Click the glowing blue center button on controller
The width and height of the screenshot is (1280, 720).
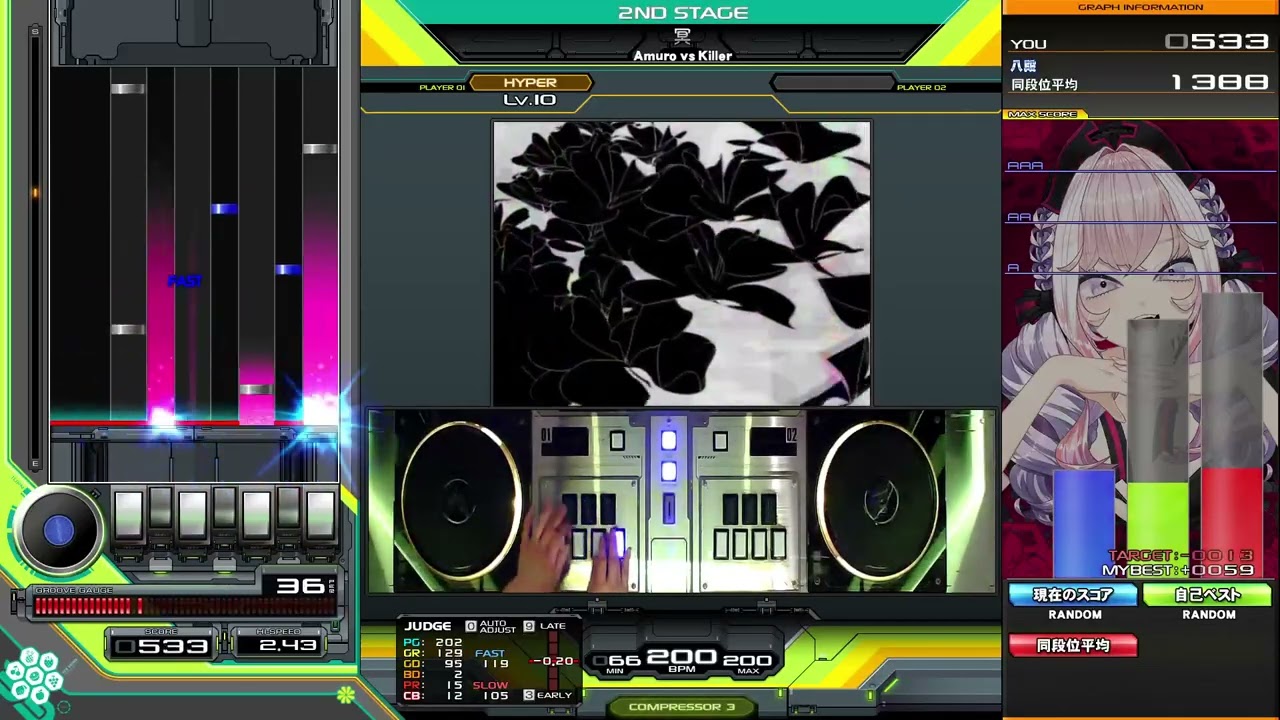point(668,440)
